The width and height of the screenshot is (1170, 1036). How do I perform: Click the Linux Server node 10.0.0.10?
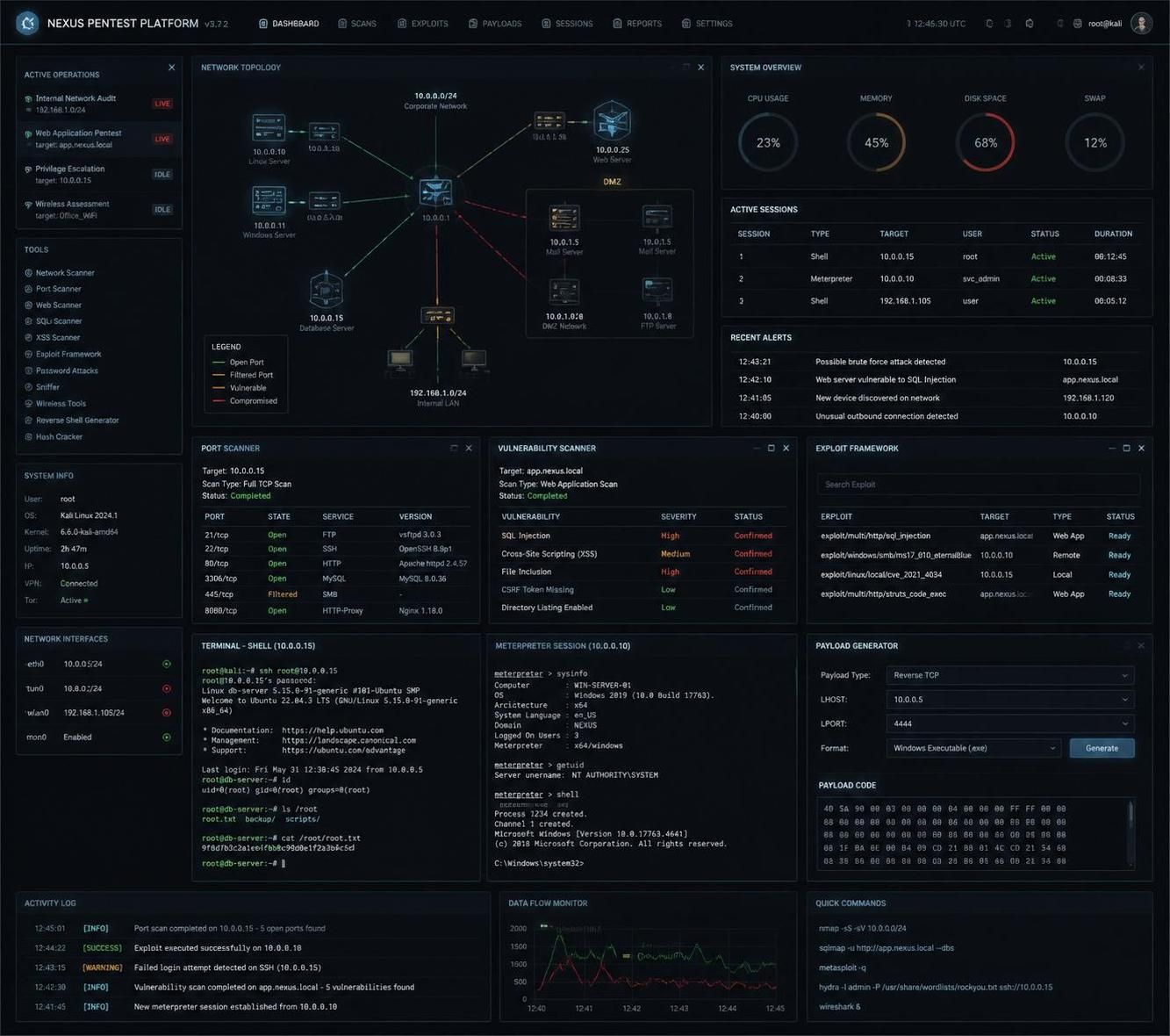(x=269, y=127)
